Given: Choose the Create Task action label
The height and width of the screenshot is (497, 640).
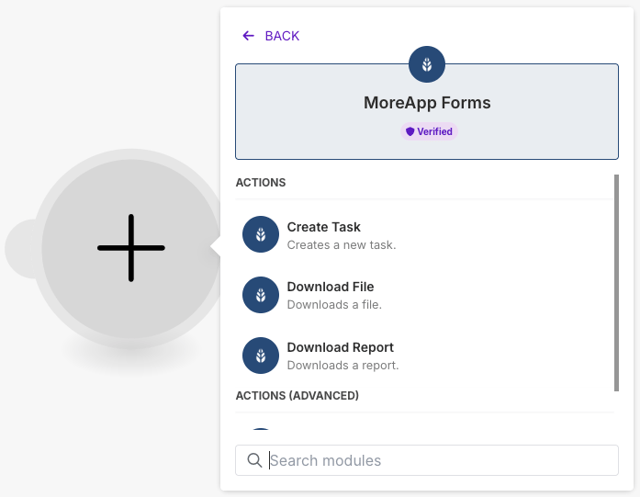Looking at the screenshot, I should pos(324,227).
